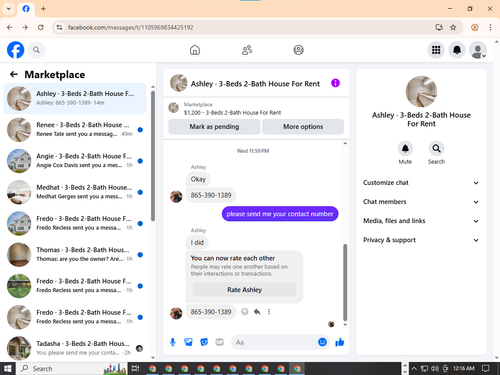Open the Groups icon in top navigation
500x375 pixels.
pyautogui.click(x=298, y=50)
